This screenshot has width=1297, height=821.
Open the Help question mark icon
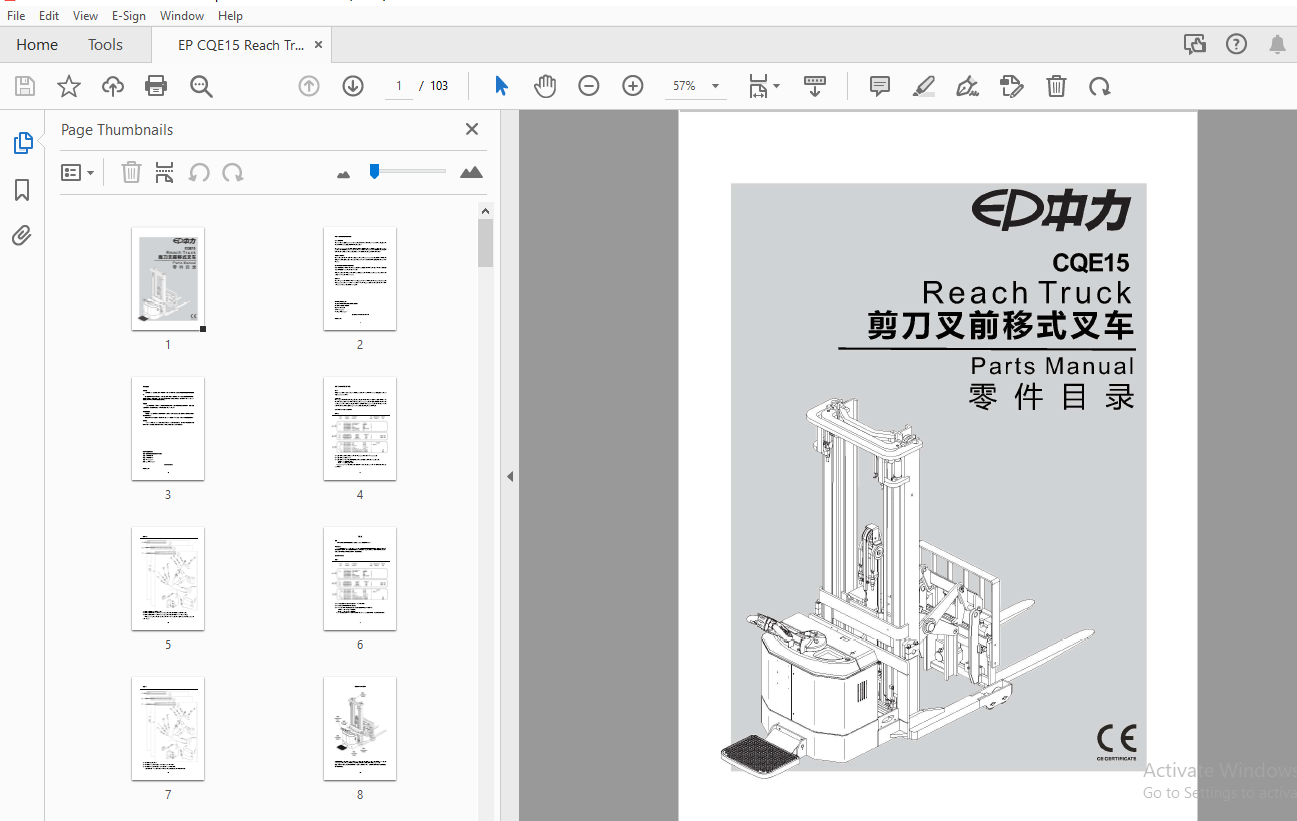pos(1236,44)
